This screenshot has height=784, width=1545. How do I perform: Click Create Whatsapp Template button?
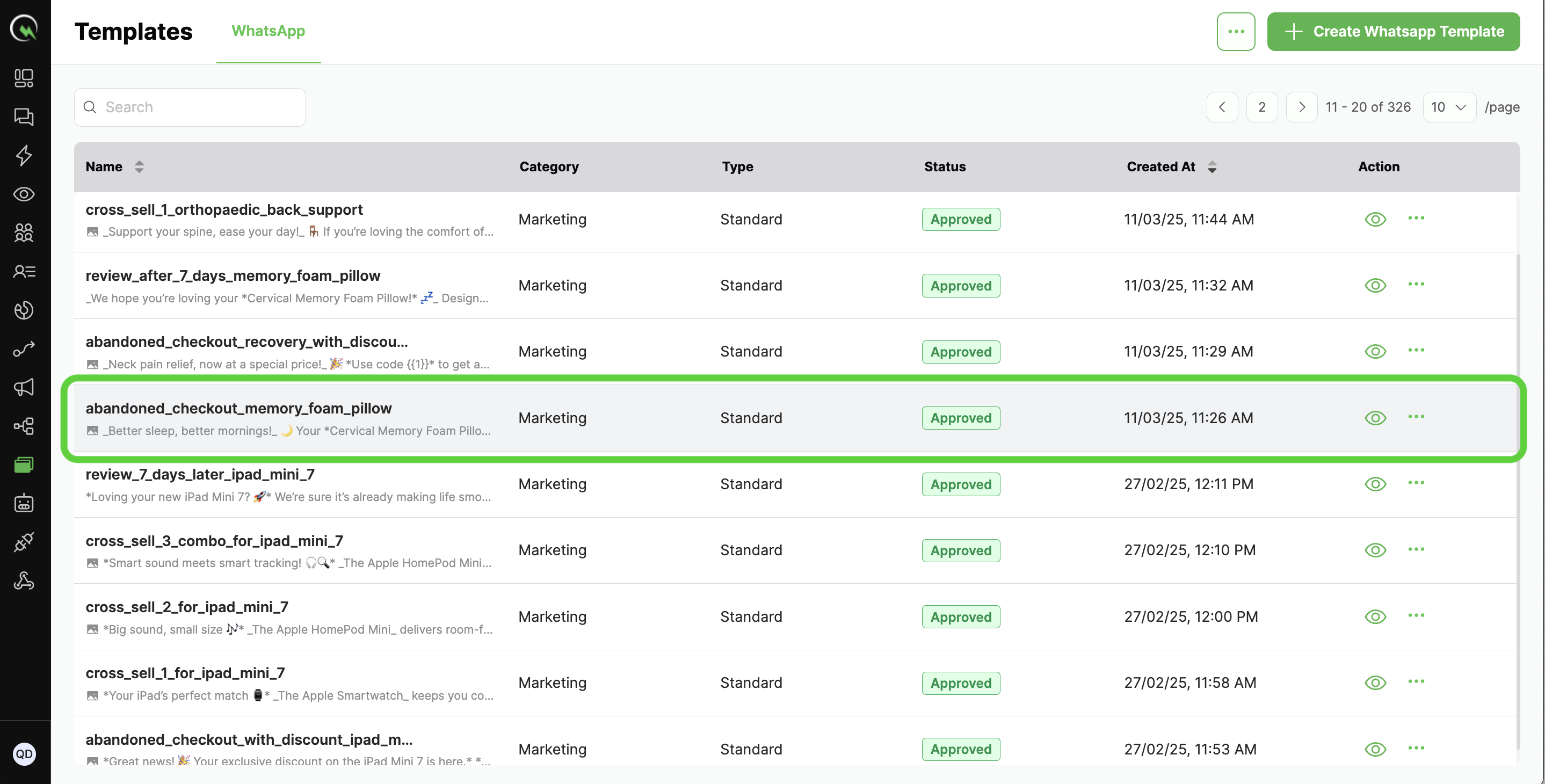[x=1392, y=32]
